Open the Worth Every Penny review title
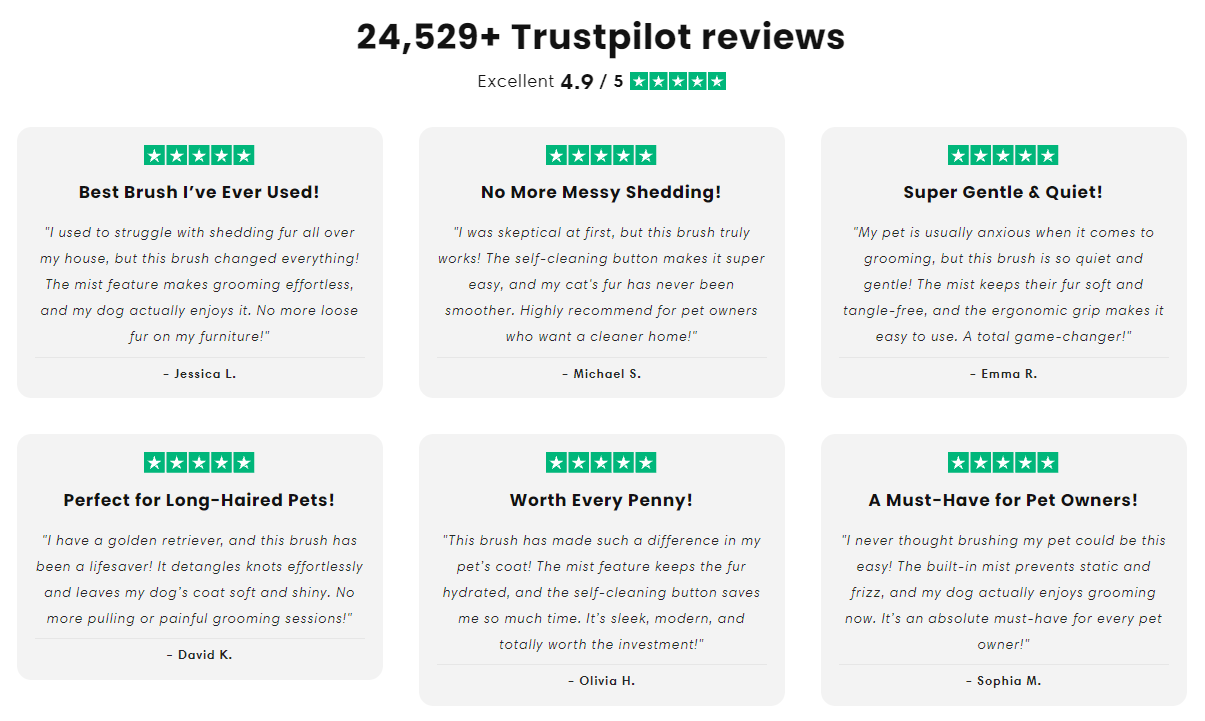Screen dimensions: 1205x721 point(601,500)
